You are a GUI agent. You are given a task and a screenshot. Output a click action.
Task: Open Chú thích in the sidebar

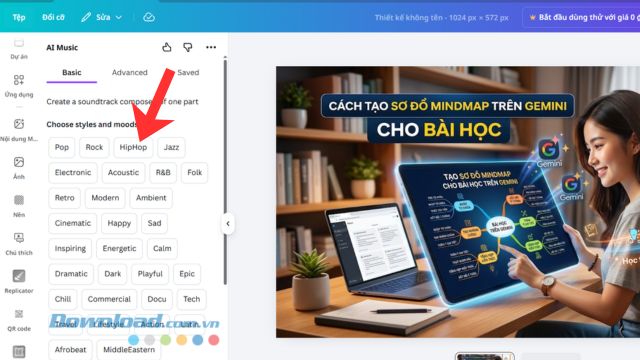[x=19, y=244]
